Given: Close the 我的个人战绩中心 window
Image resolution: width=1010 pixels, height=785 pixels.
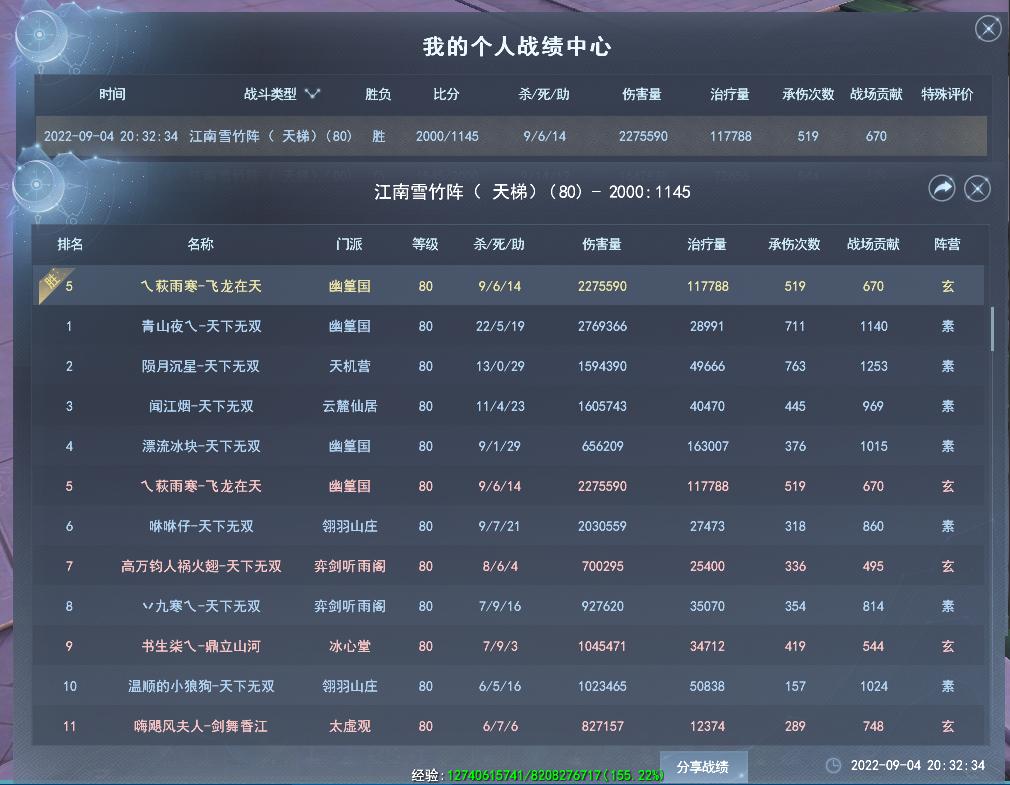Looking at the screenshot, I should click(988, 29).
